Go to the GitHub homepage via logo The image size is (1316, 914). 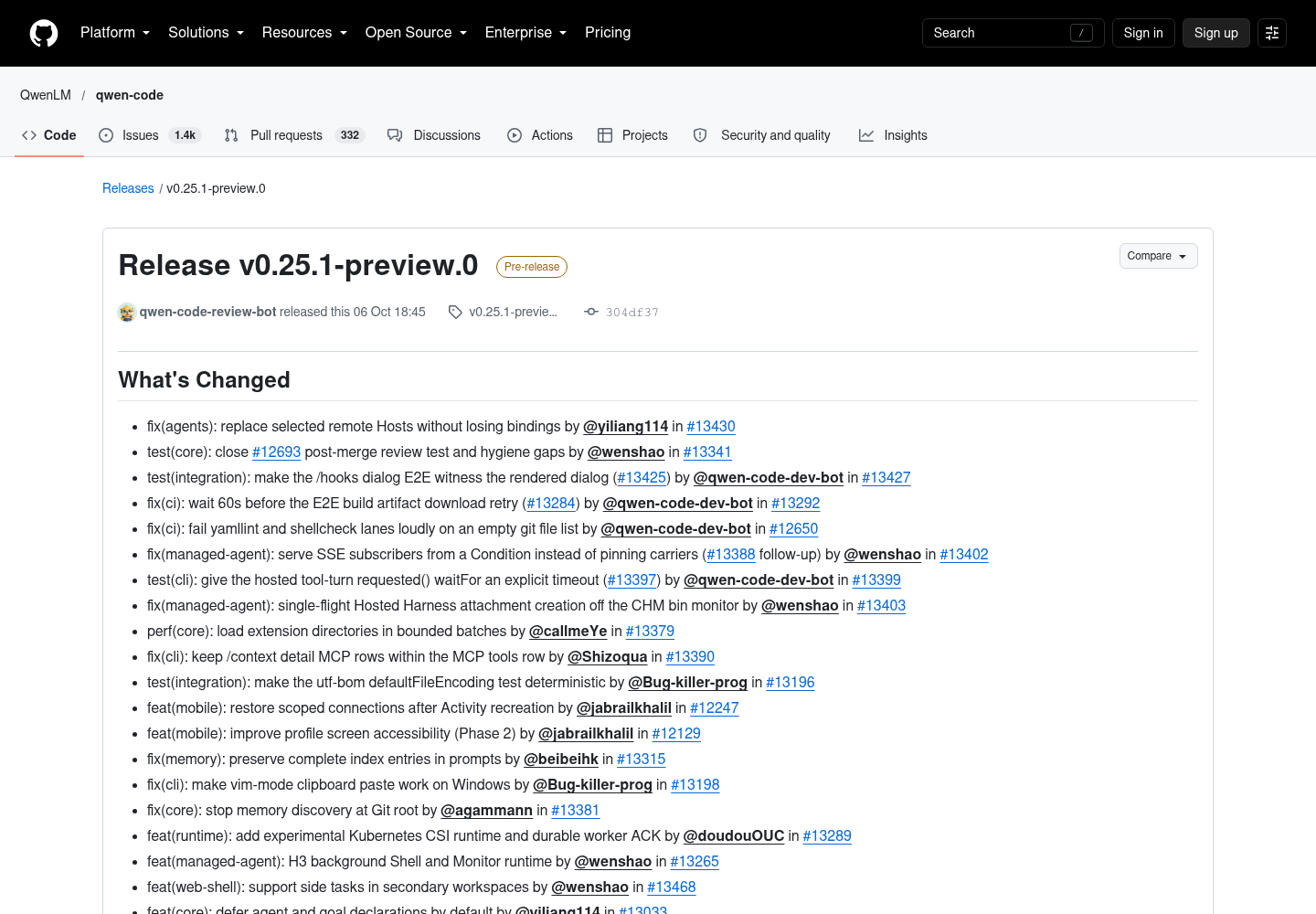(44, 33)
